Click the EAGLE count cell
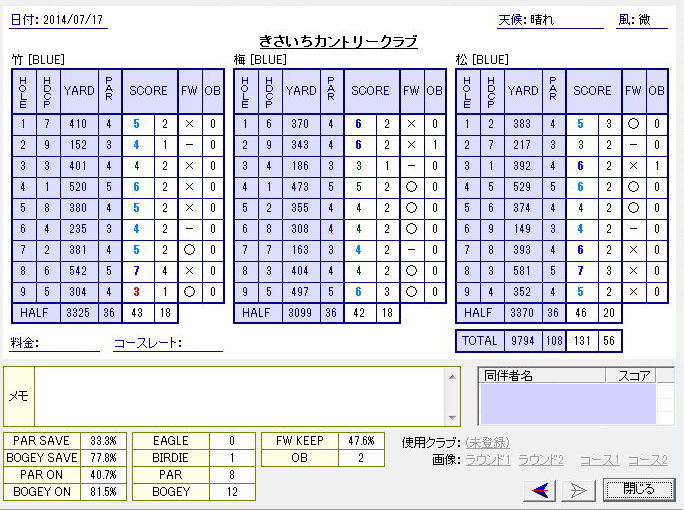The width and height of the screenshot is (684, 510). pos(232,441)
